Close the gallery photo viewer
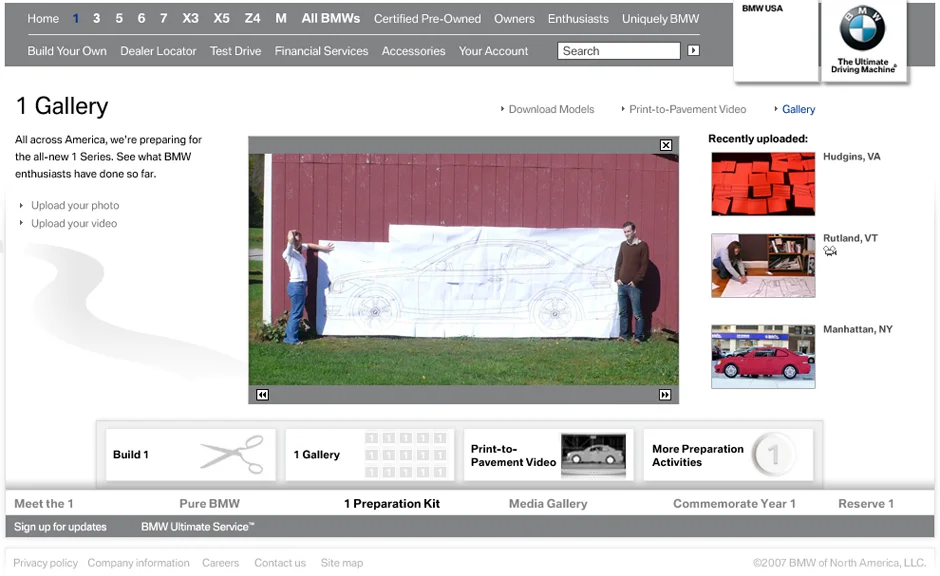The image size is (940, 576). 665,145
